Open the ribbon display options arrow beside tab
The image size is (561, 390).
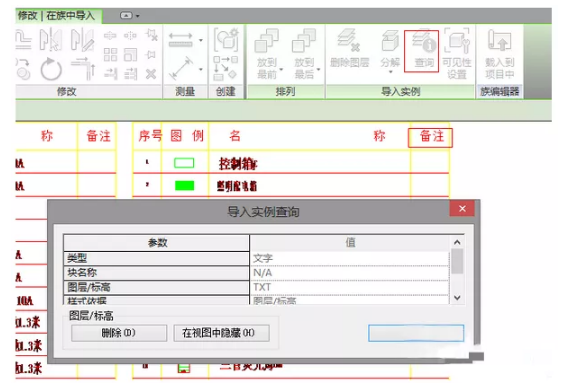[x=138, y=16]
